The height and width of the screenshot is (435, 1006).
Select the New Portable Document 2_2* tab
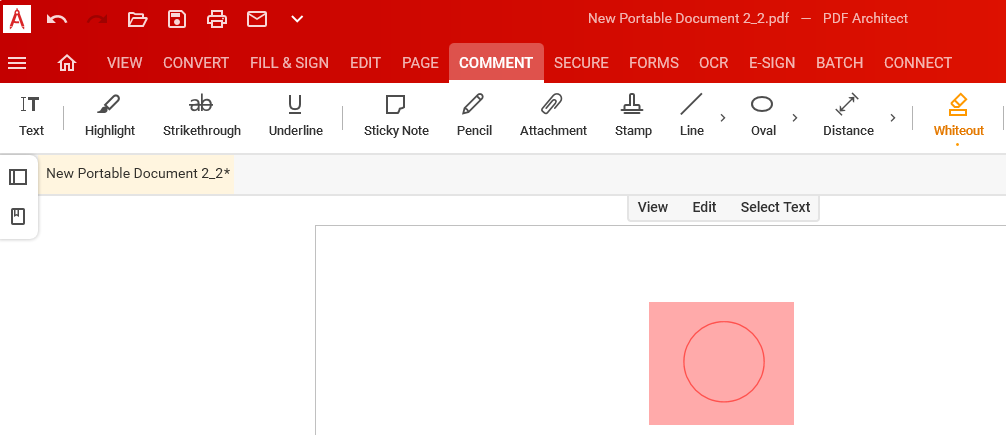pos(137,173)
